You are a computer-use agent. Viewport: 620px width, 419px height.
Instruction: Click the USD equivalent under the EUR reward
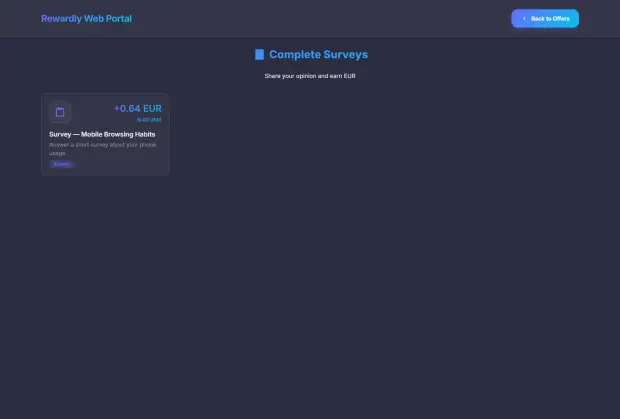(x=149, y=119)
